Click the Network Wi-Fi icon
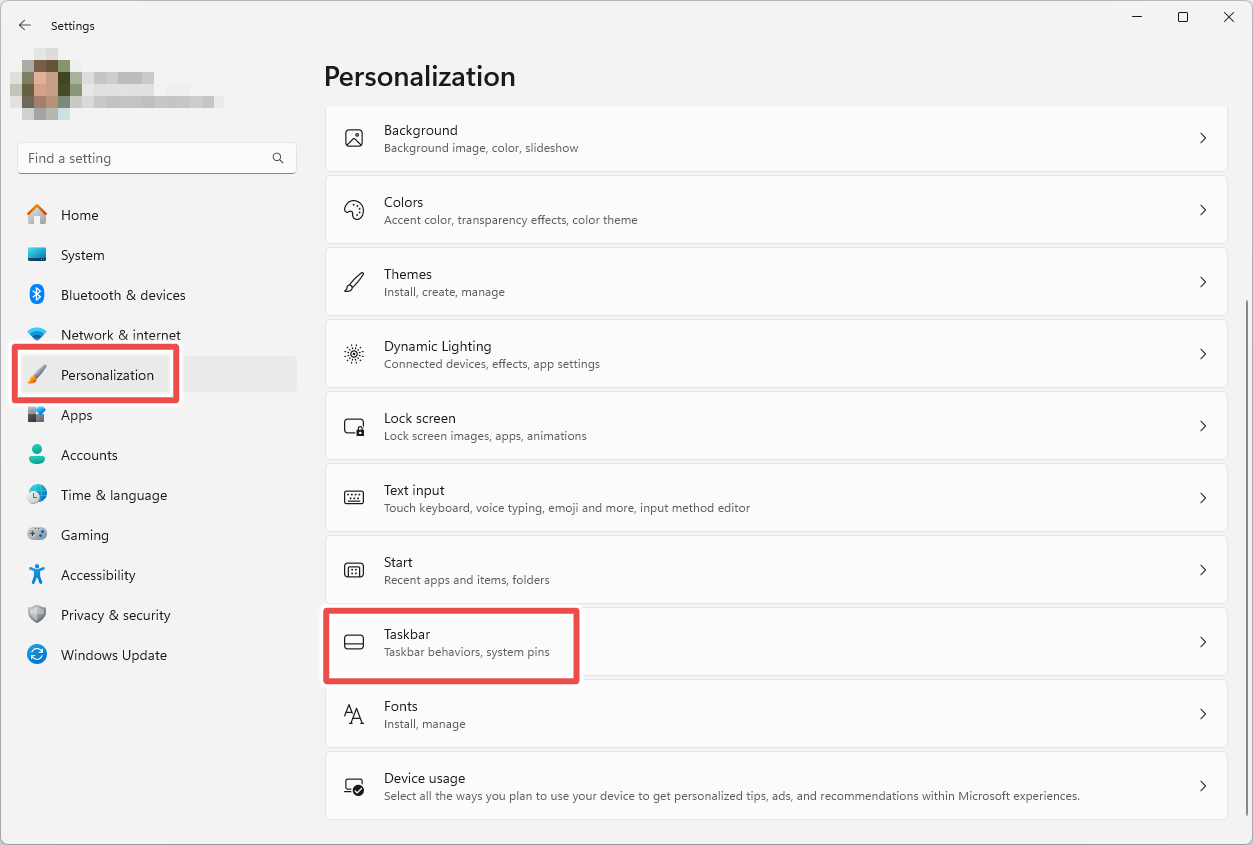Screen dimensions: 1253x845 37,334
